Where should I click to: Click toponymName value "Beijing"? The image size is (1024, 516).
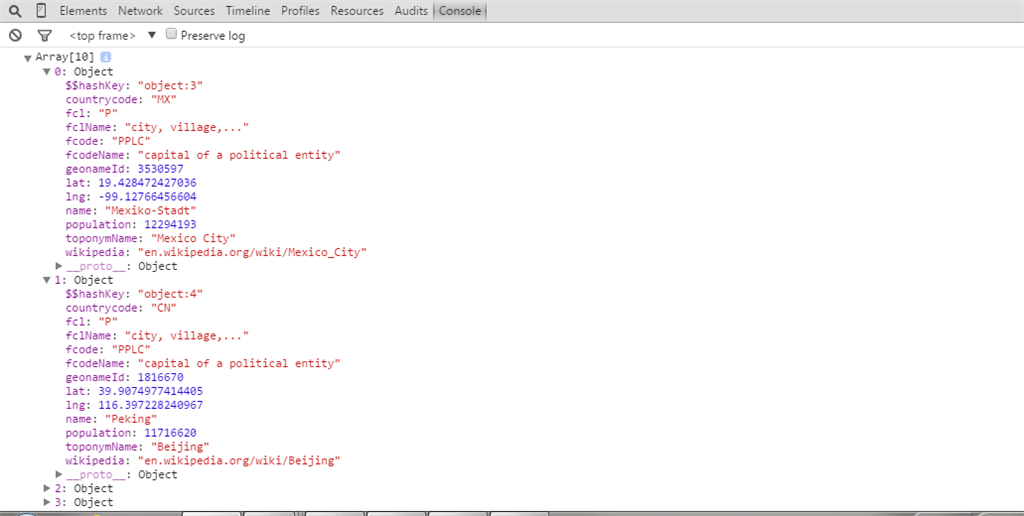click(x=180, y=447)
